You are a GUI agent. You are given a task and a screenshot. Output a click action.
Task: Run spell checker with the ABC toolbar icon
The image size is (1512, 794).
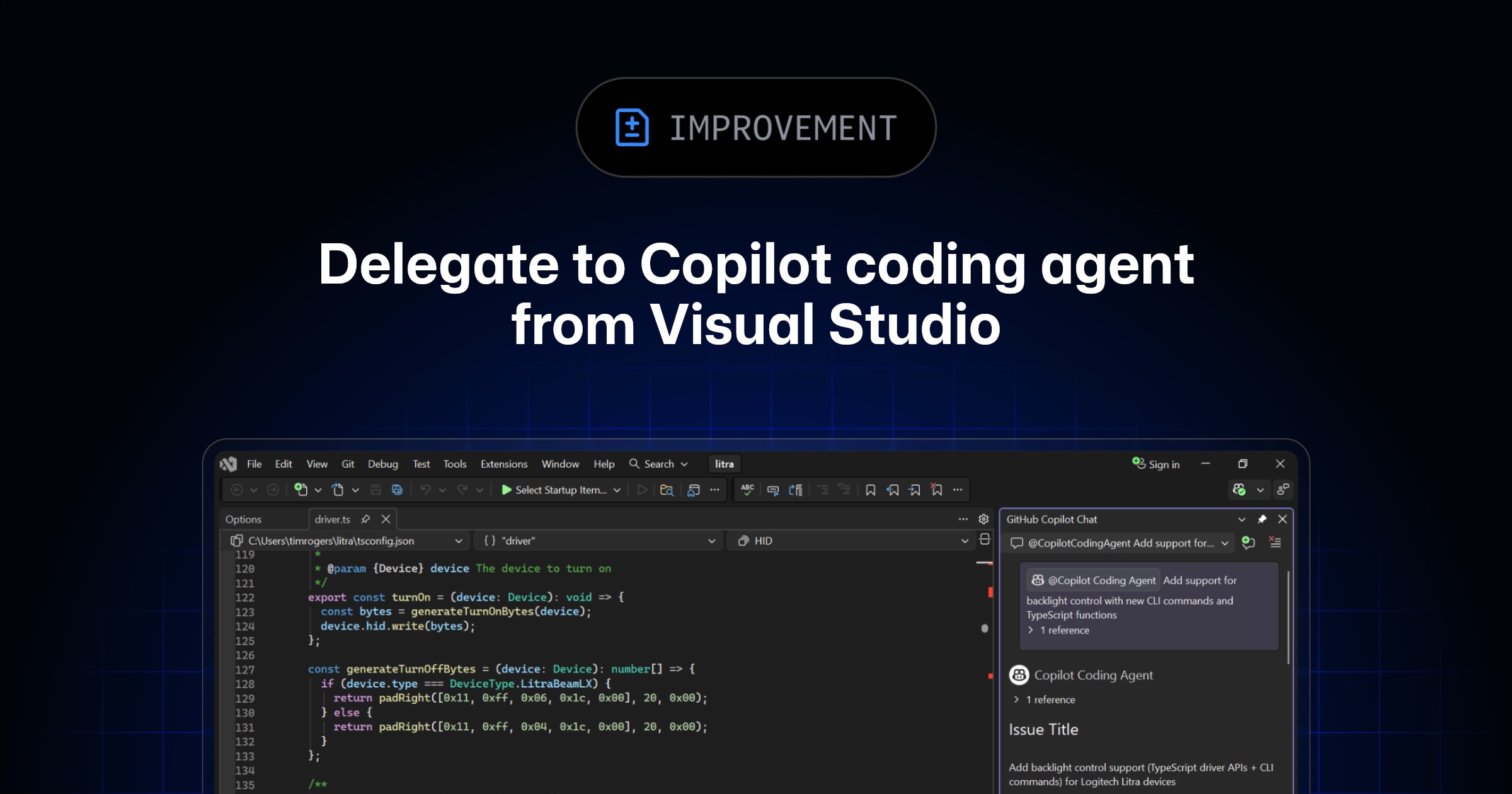[x=748, y=490]
